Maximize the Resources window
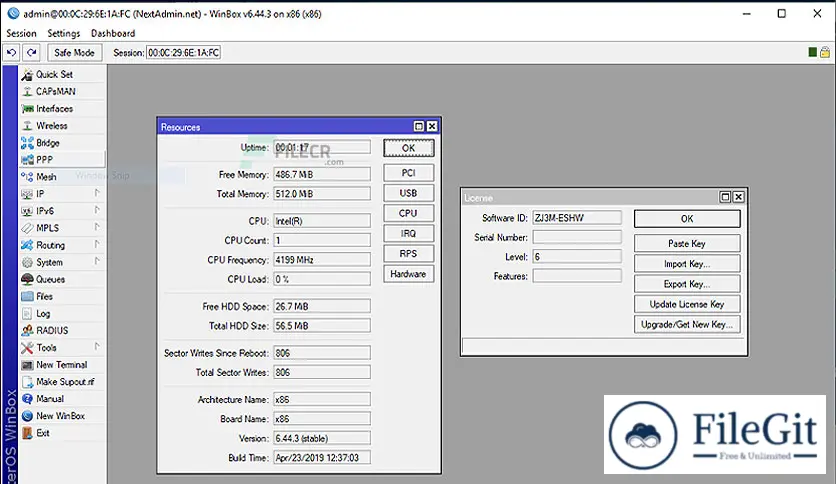This screenshot has height=484, width=836. tap(419, 126)
